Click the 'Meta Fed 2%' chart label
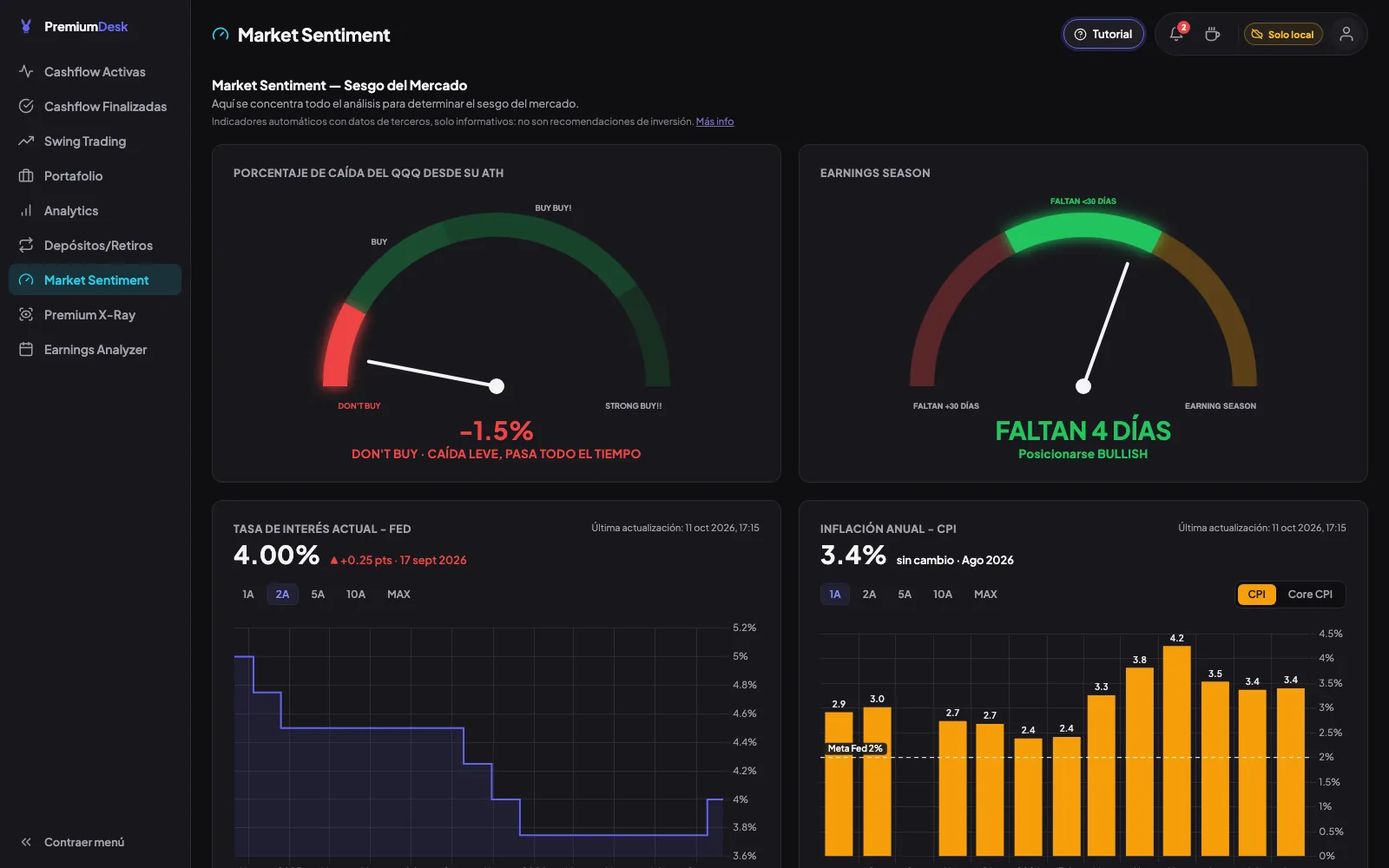1389x868 pixels. pos(855,748)
